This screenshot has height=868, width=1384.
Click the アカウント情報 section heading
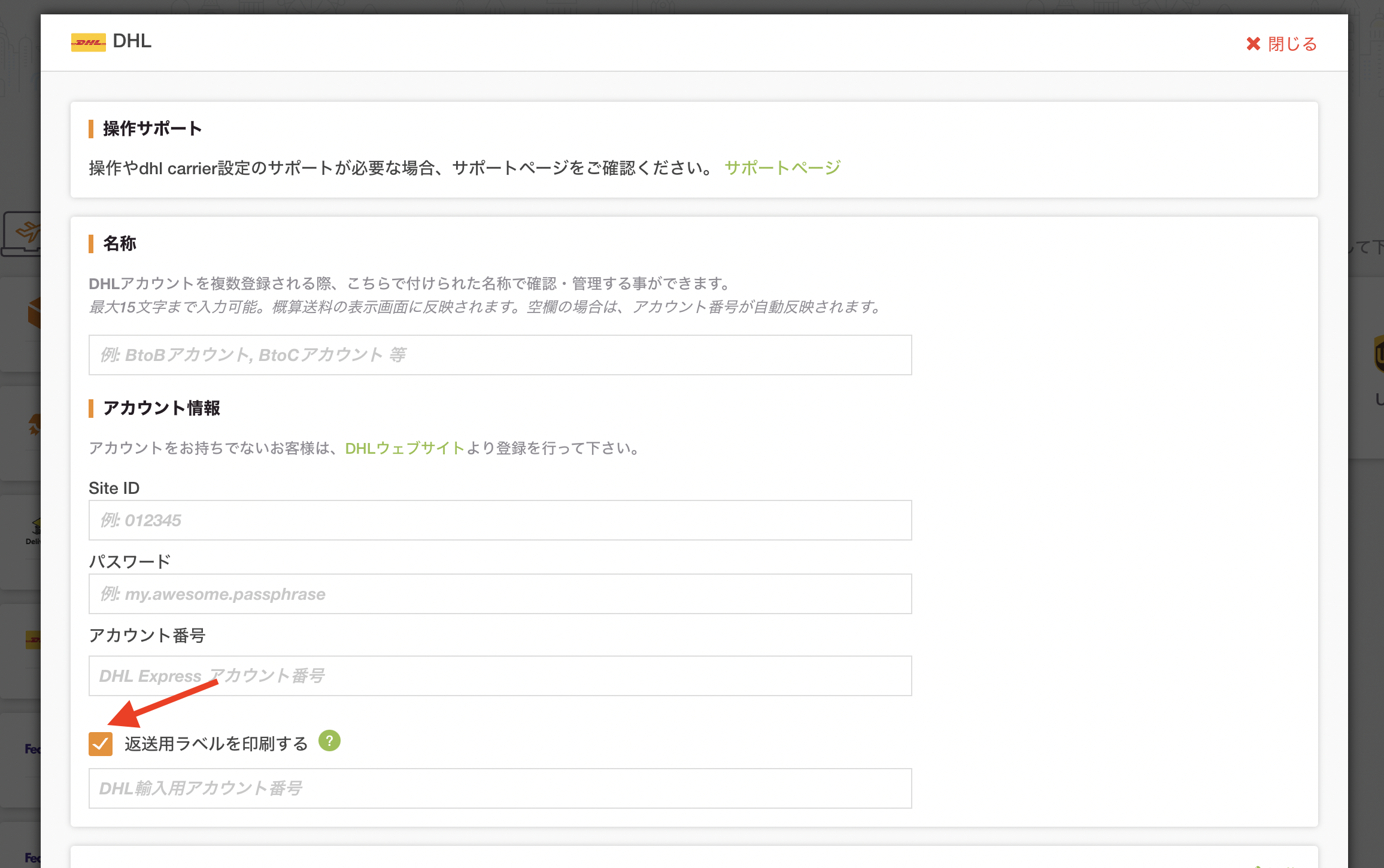(162, 408)
